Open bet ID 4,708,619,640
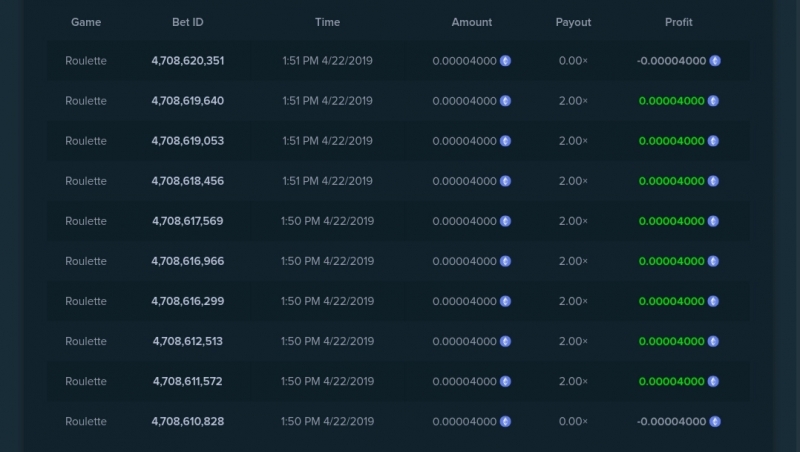 [188, 101]
